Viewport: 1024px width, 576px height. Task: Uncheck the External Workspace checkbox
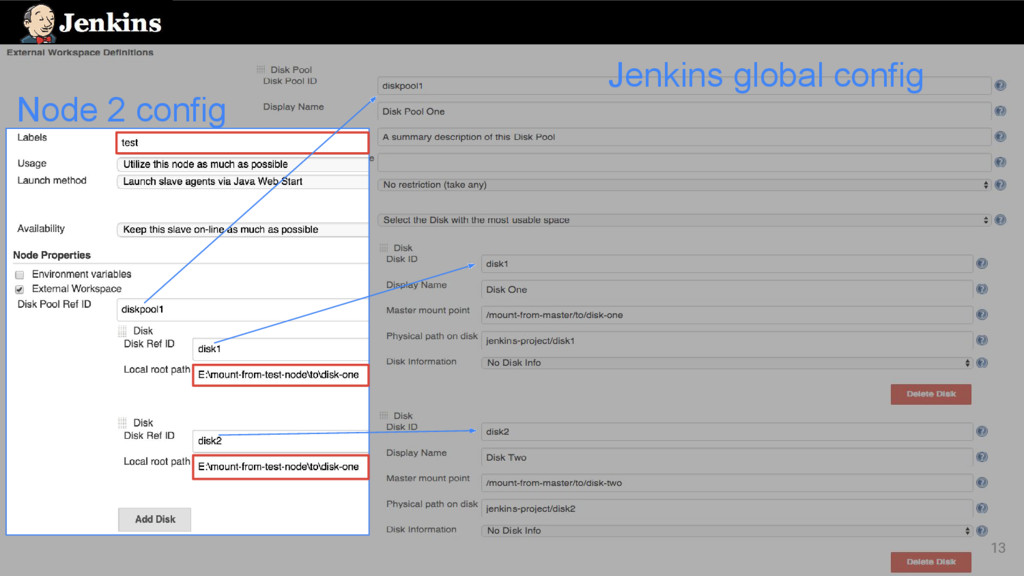(20, 289)
